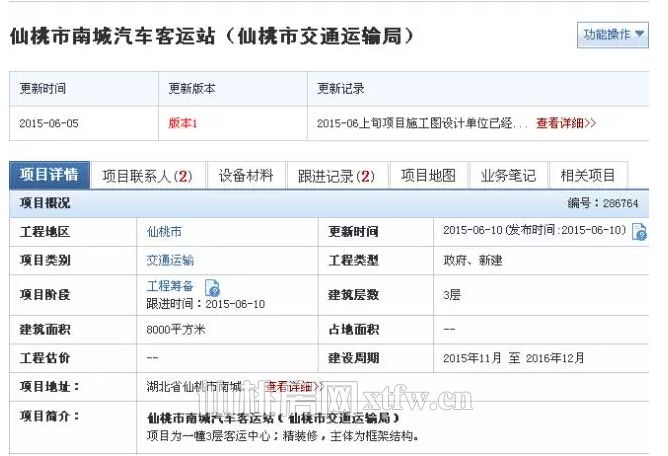View the 相关项目 tab
The width and height of the screenshot is (668, 456).
click(588, 176)
